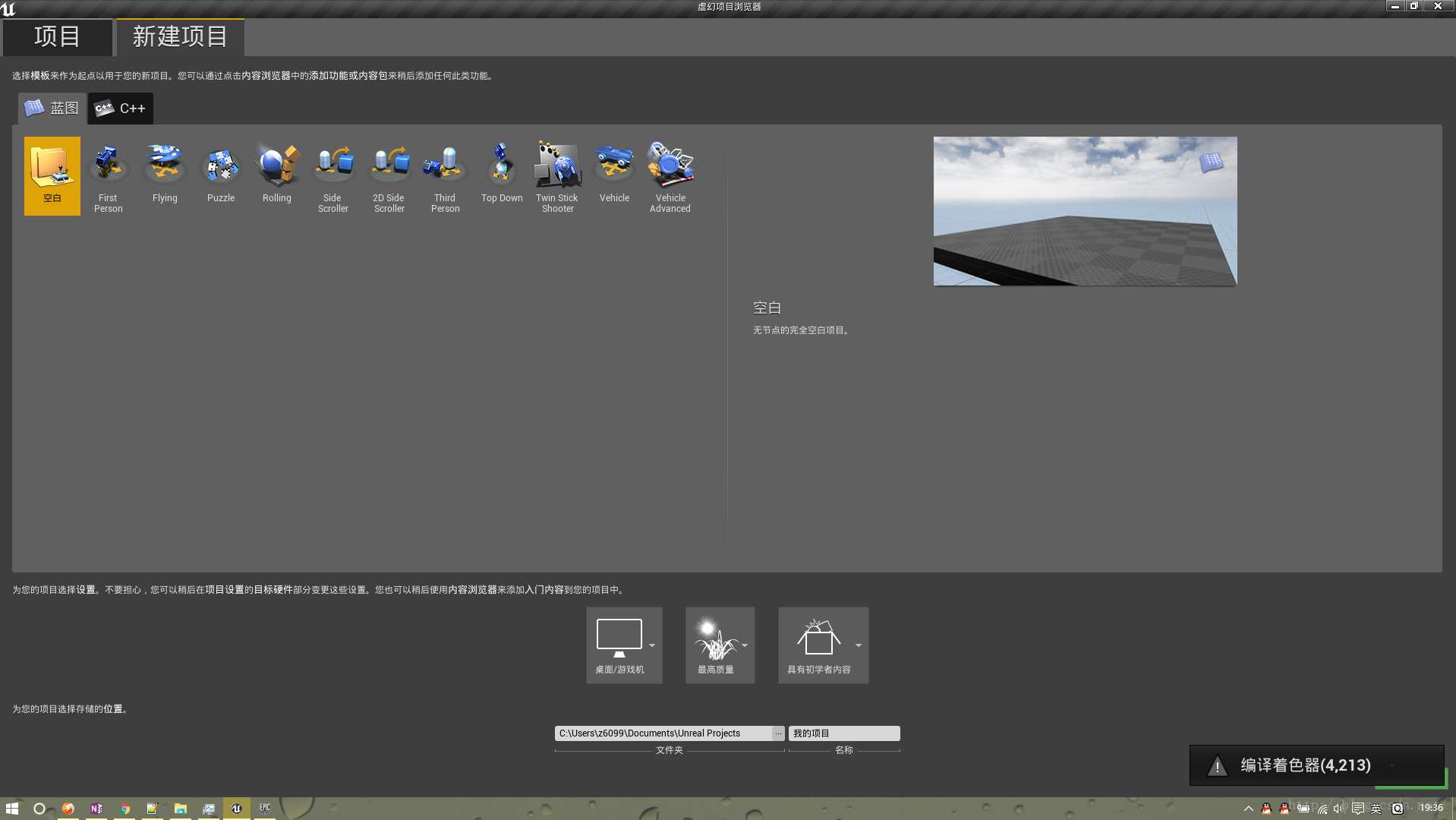The width and height of the screenshot is (1456, 820).
Task: Click the Unreal logo in title bar
Action: pyautogui.click(x=8, y=8)
